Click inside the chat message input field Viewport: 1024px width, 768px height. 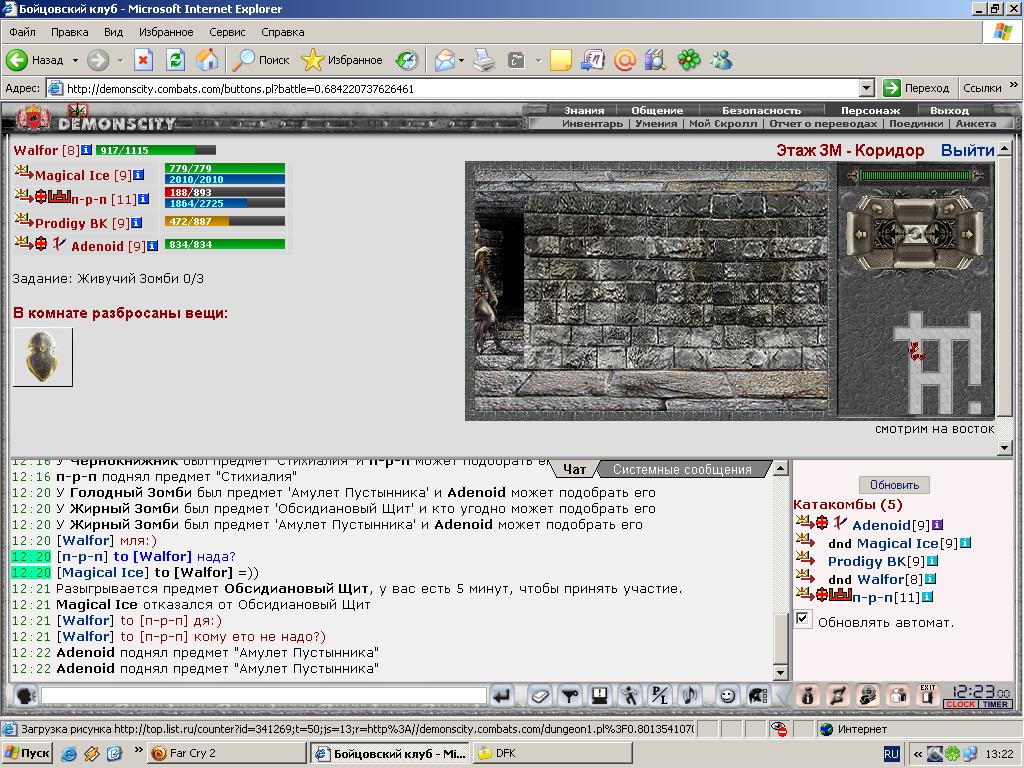[x=264, y=696]
